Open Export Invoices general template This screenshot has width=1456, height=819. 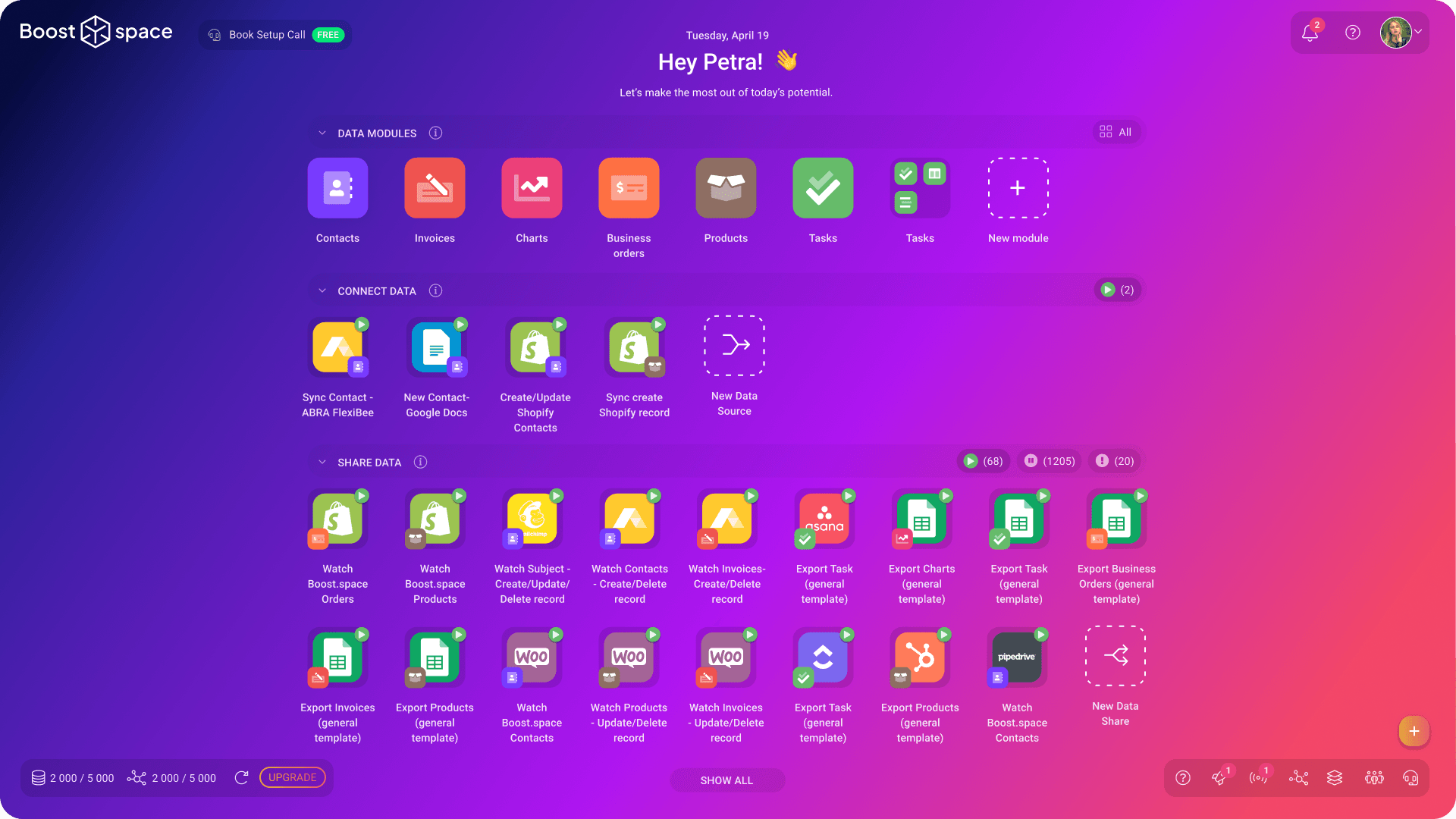tap(337, 657)
